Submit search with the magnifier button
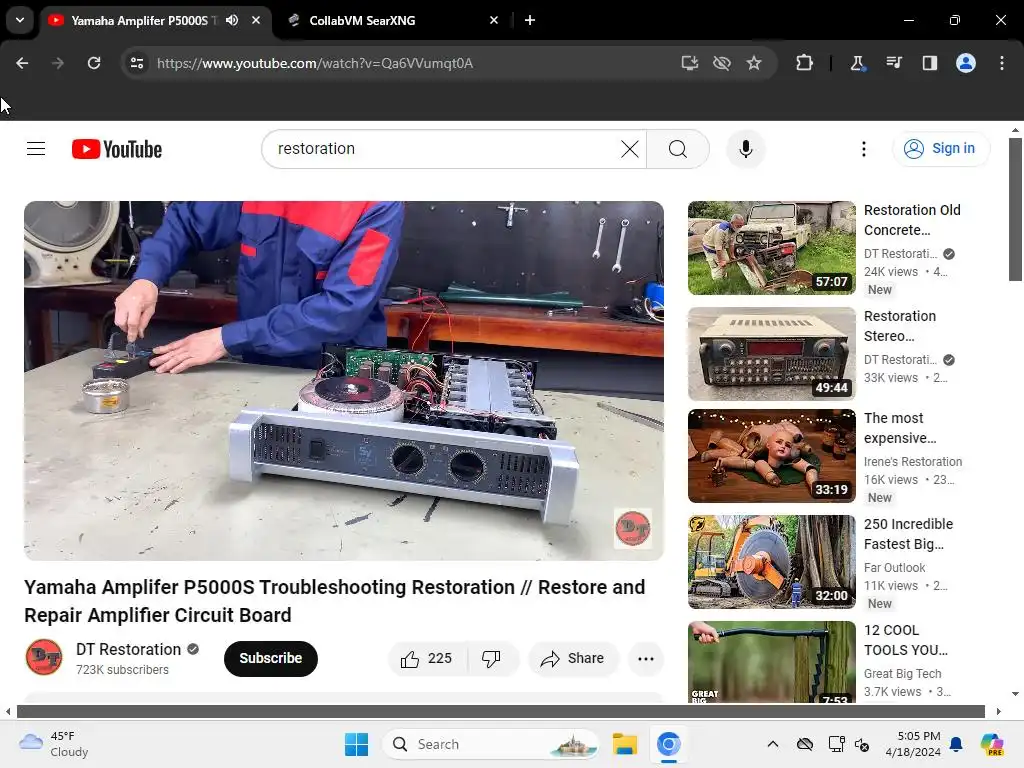The height and width of the screenshot is (768, 1024). coord(678,149)
